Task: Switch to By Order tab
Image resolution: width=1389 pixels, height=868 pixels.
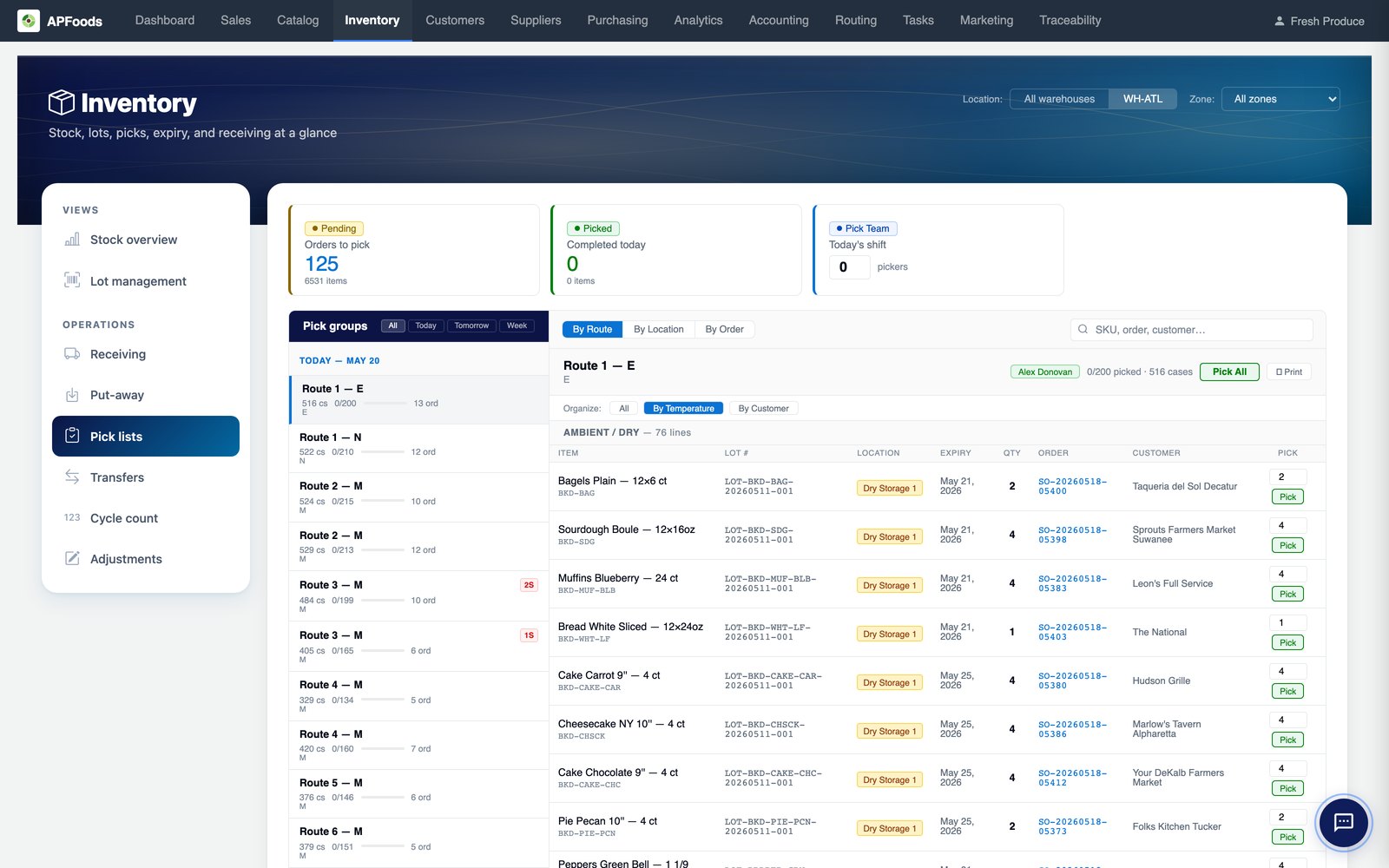Action: tap(724, 330)
